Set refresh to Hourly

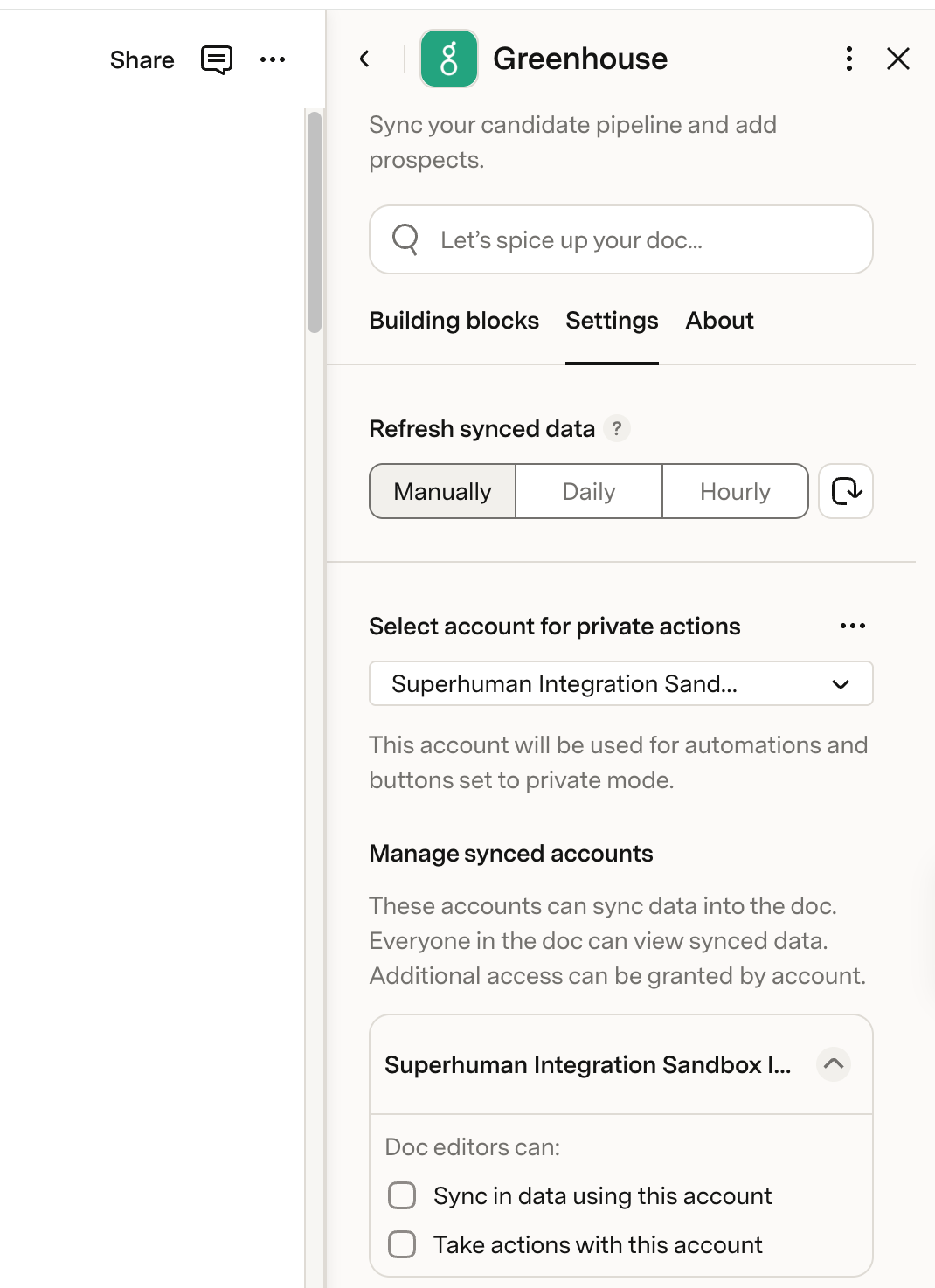735,491
